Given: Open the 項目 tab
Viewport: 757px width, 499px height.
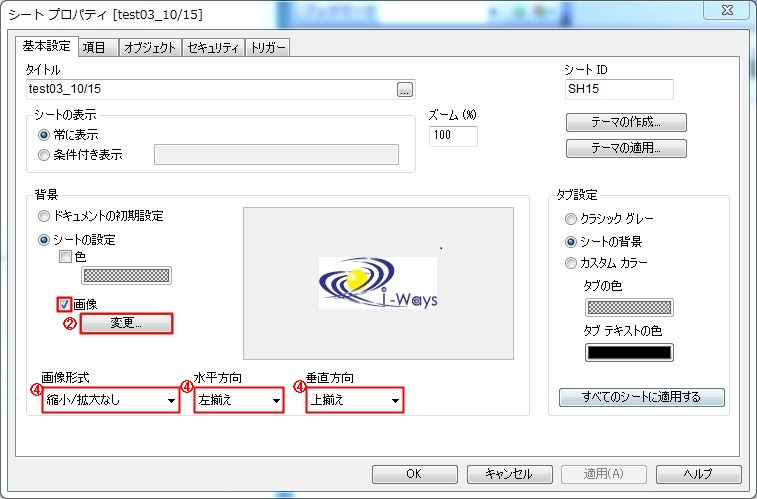Looking at the screenshot, I should [x=98, y=47].
